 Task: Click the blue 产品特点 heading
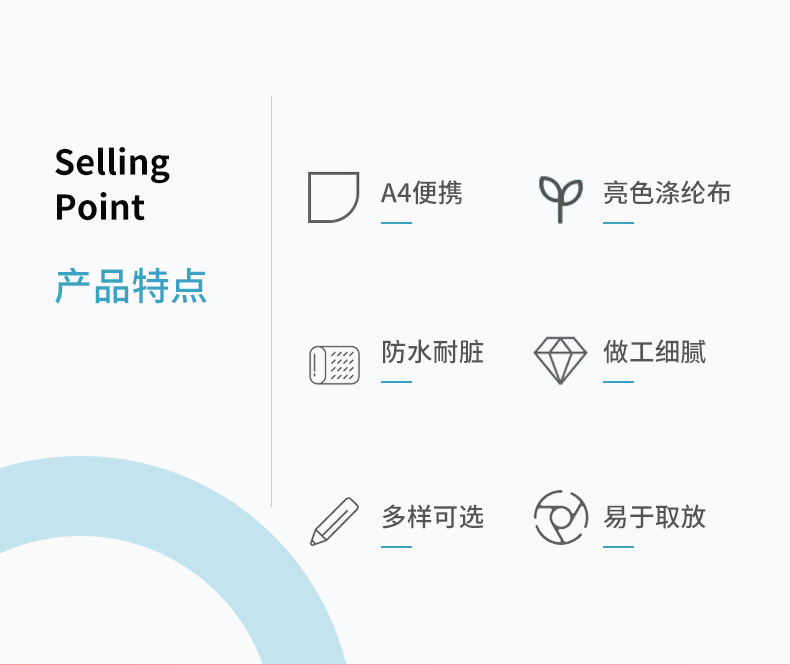(x=131, y=286)
